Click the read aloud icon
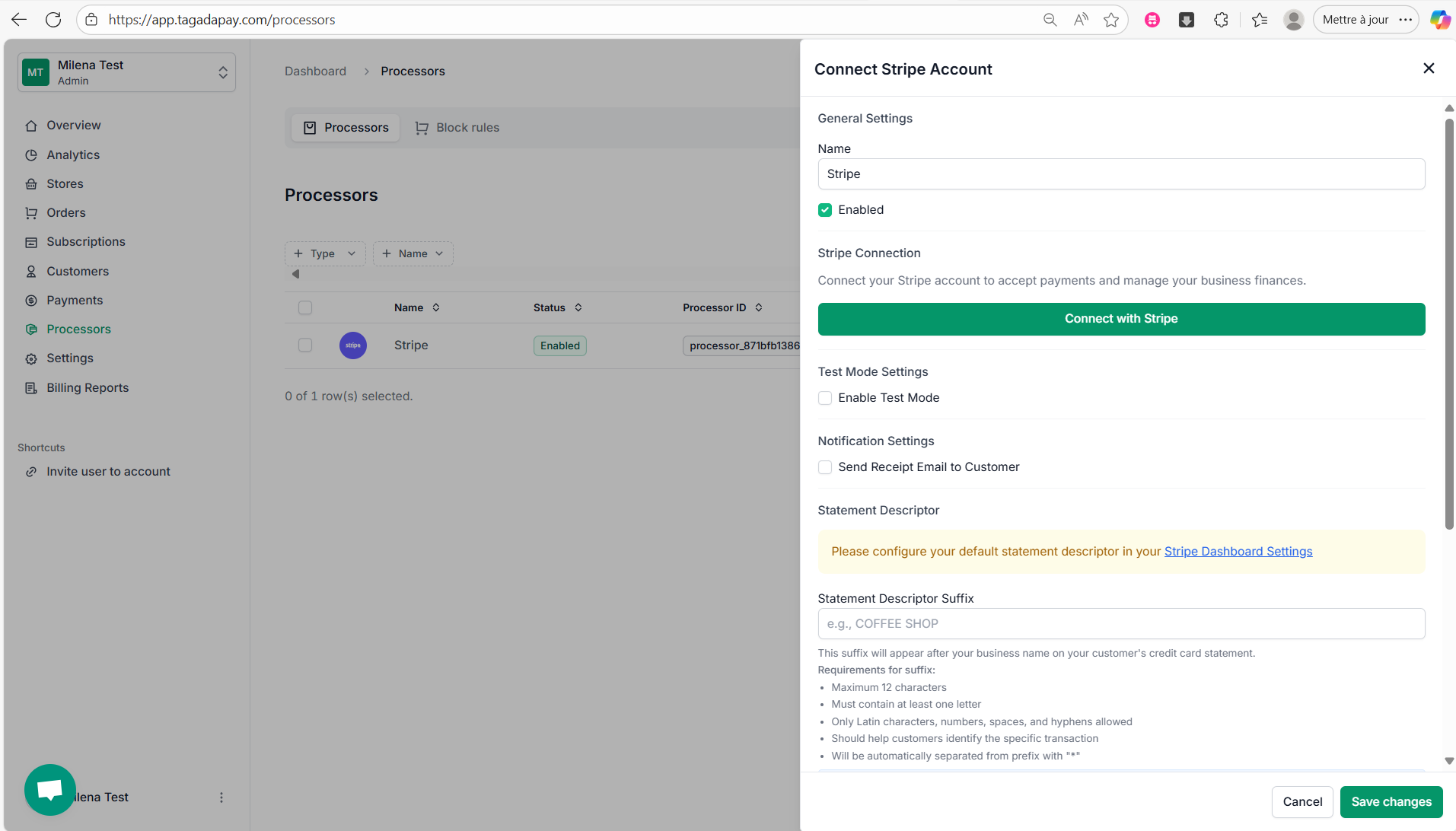Image resolution: width=1456 pixels, height=831 pixels. click(1081, 20)
